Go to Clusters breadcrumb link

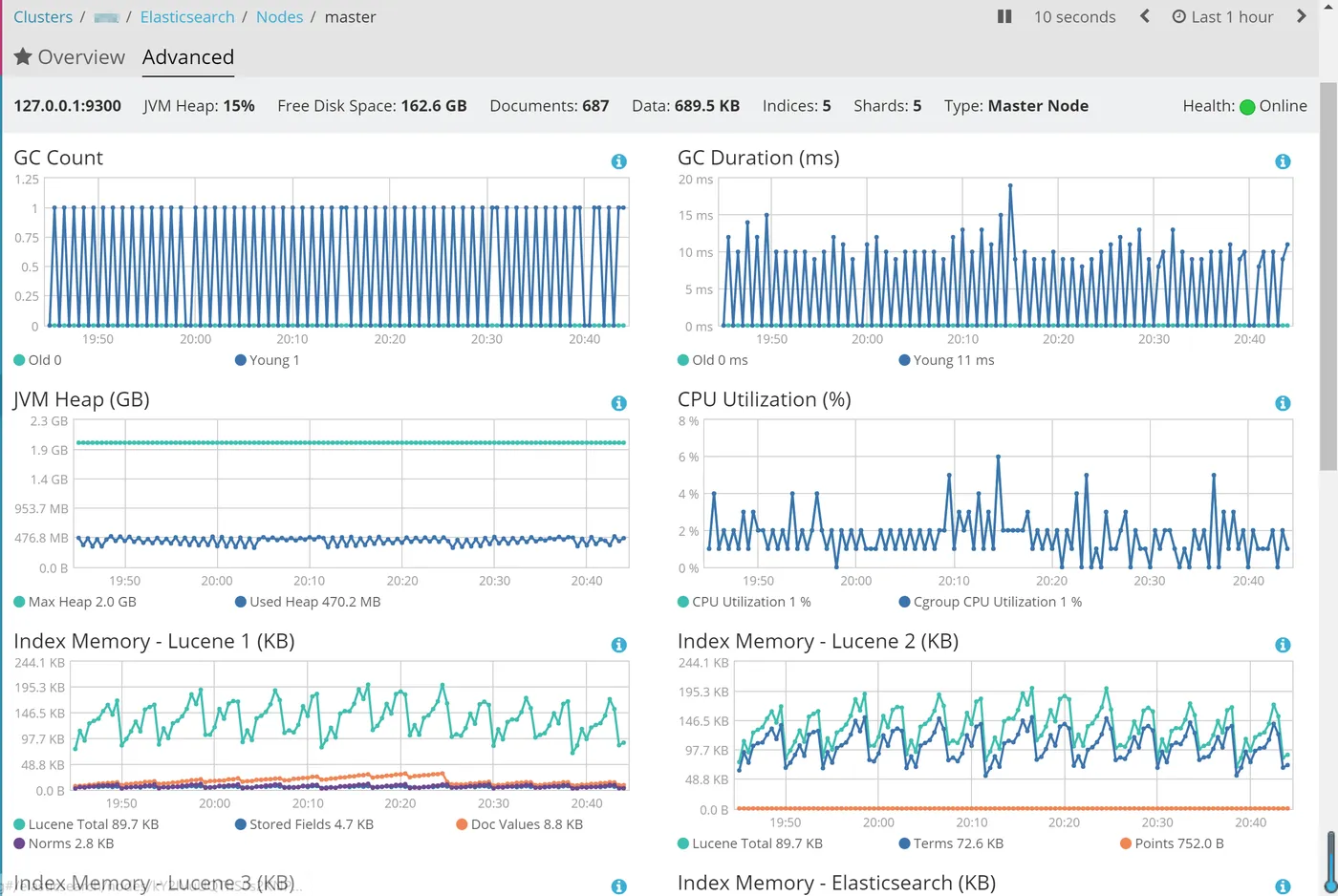[x=43, y=16]
